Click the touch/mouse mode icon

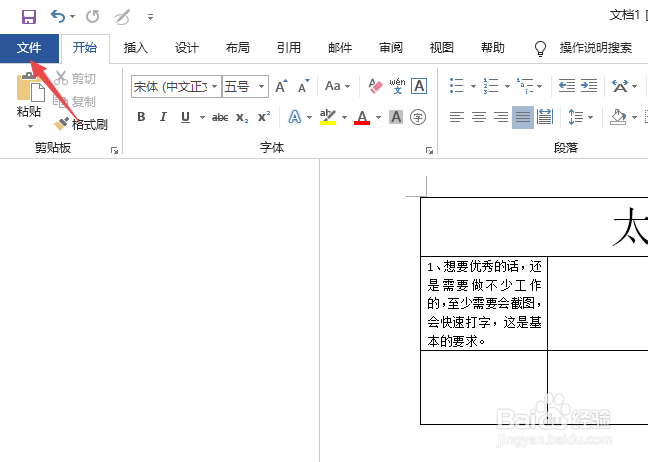point(122,17)
